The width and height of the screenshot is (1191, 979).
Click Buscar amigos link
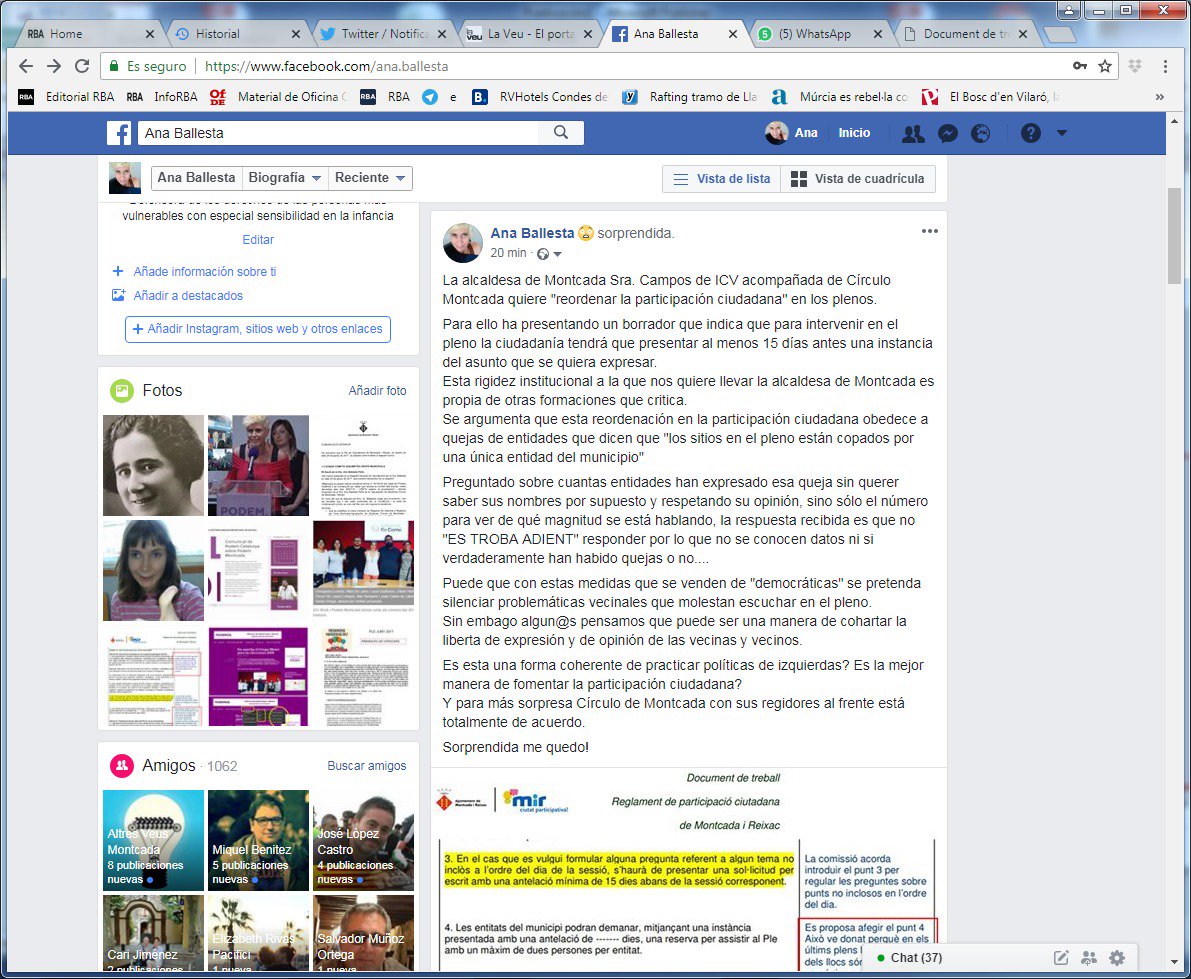pos(366,766)
